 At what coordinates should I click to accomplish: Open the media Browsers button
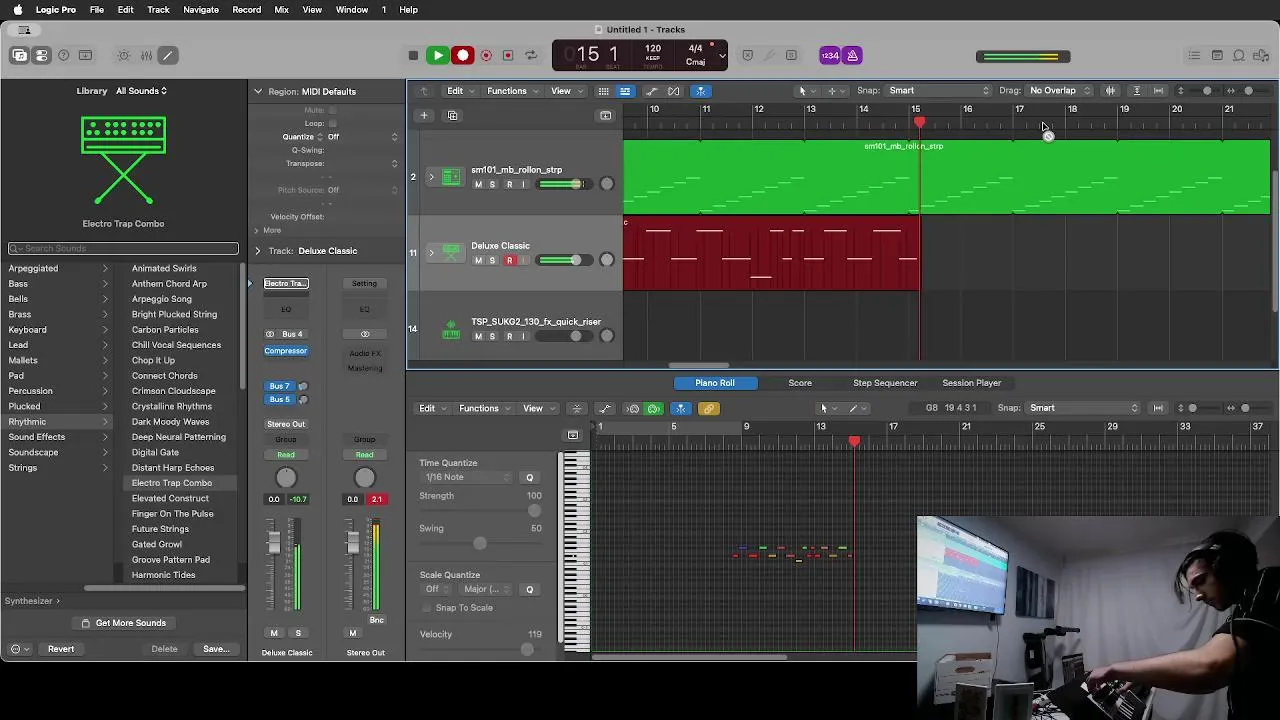tap(1261, 55)
